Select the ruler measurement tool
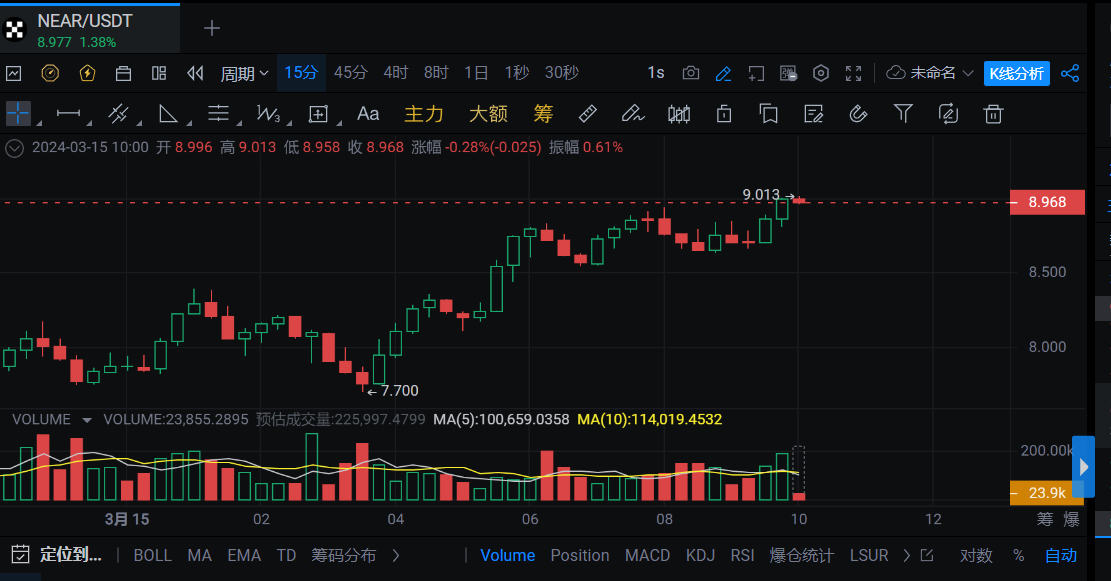The image size is (1111, 581). point(588,114)
